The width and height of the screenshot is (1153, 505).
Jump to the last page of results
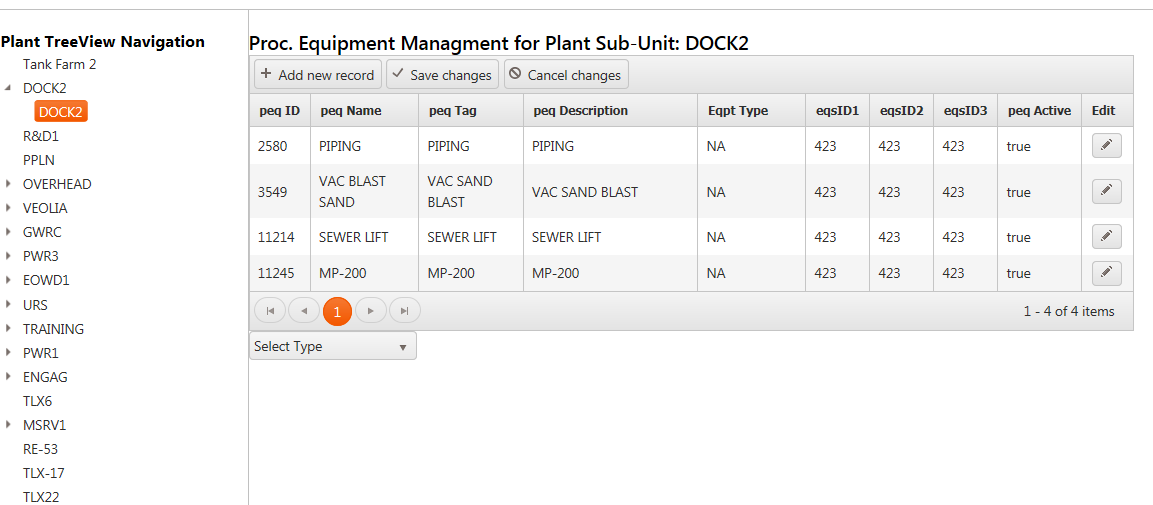tap(404, 311)
